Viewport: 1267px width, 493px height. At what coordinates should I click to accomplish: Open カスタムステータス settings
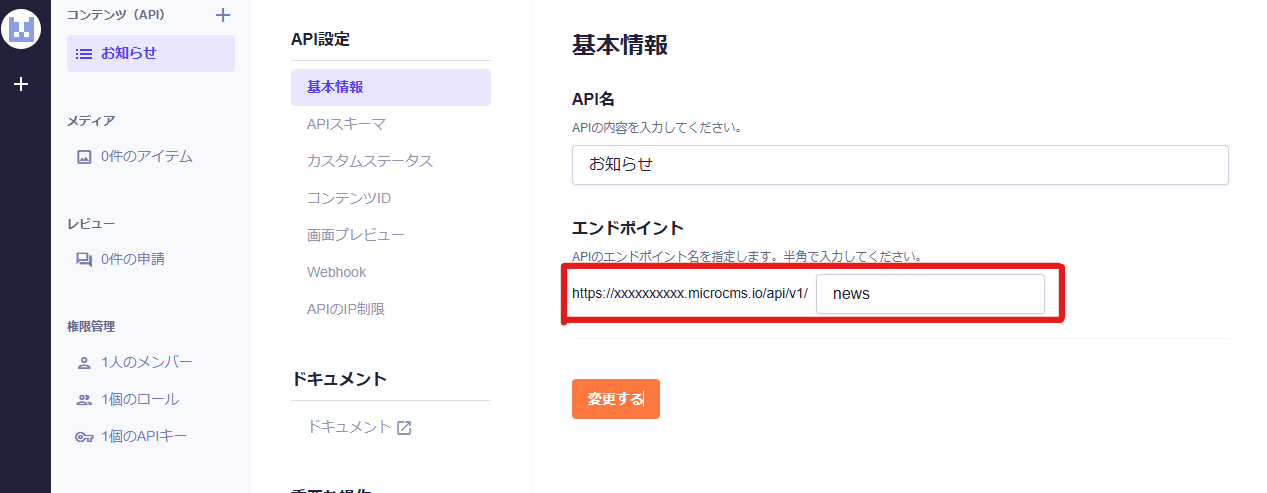pyautogui.click(x=369, y=161)
